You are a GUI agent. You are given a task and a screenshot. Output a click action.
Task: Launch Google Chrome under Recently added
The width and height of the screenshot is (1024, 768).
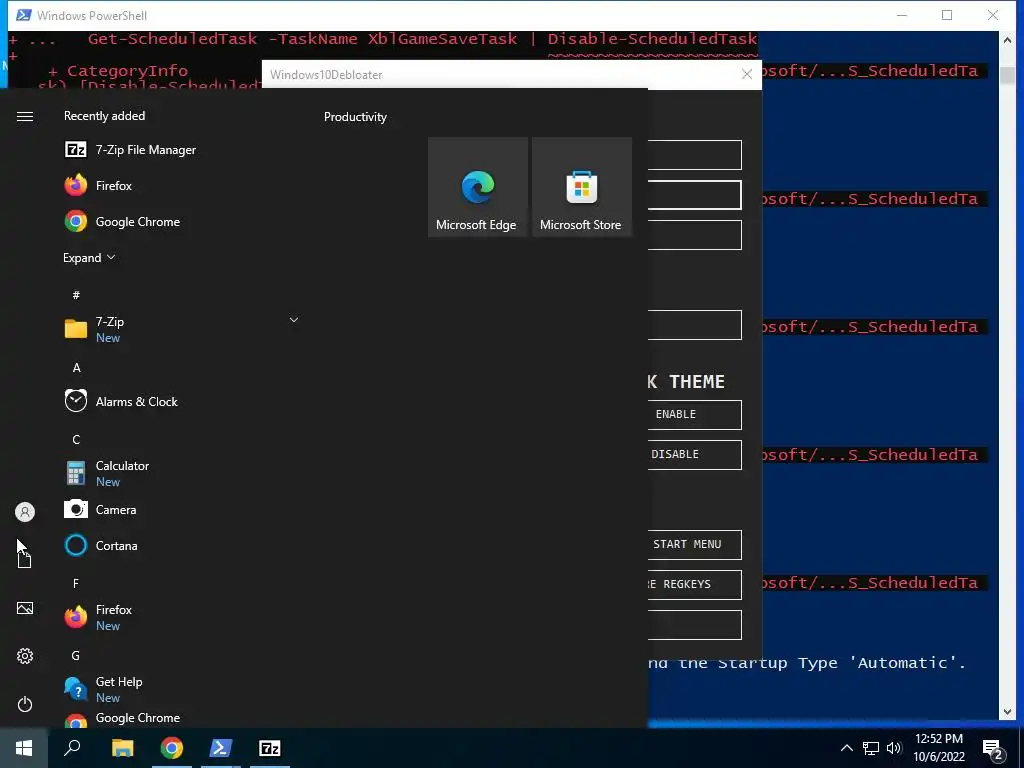122,221
